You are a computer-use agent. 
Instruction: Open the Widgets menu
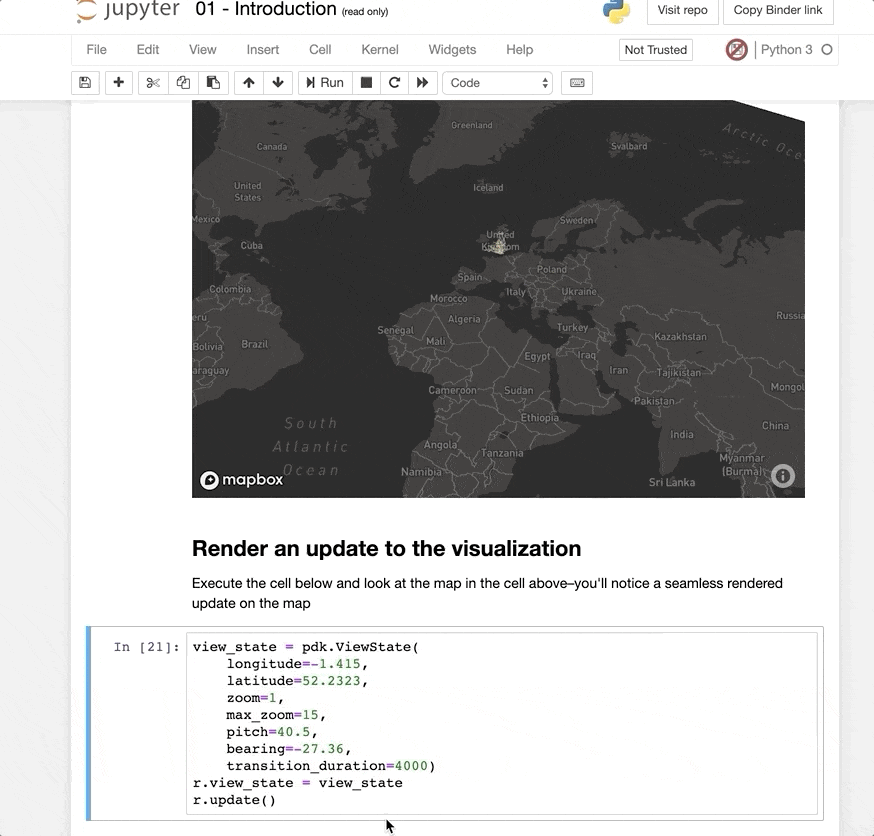452,49
